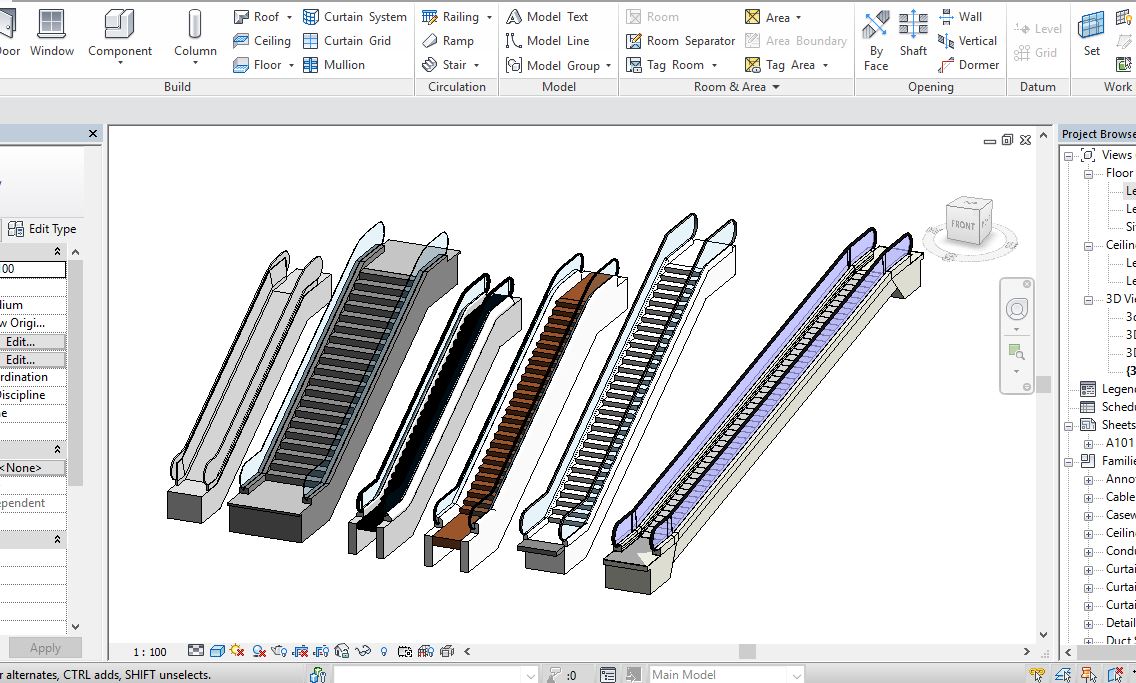This screenshot has height=683, width=1136.
Task: Select the Shaft opening tool
Action: [912, 38]
